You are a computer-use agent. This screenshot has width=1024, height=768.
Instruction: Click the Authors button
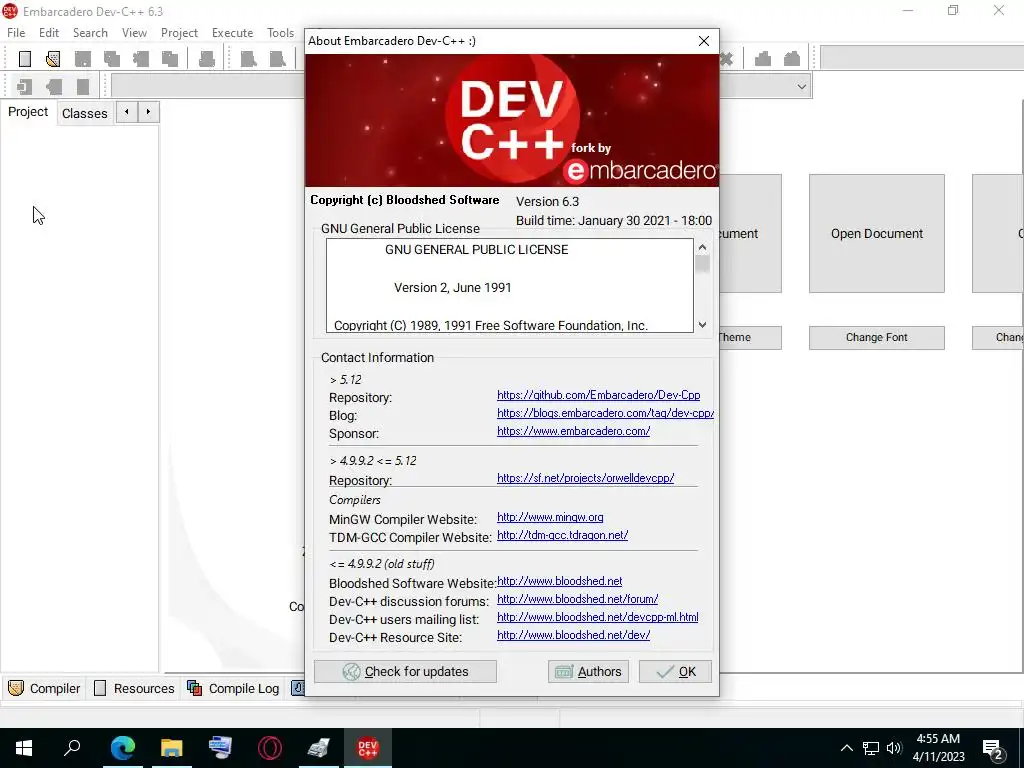tap(588, 671)
